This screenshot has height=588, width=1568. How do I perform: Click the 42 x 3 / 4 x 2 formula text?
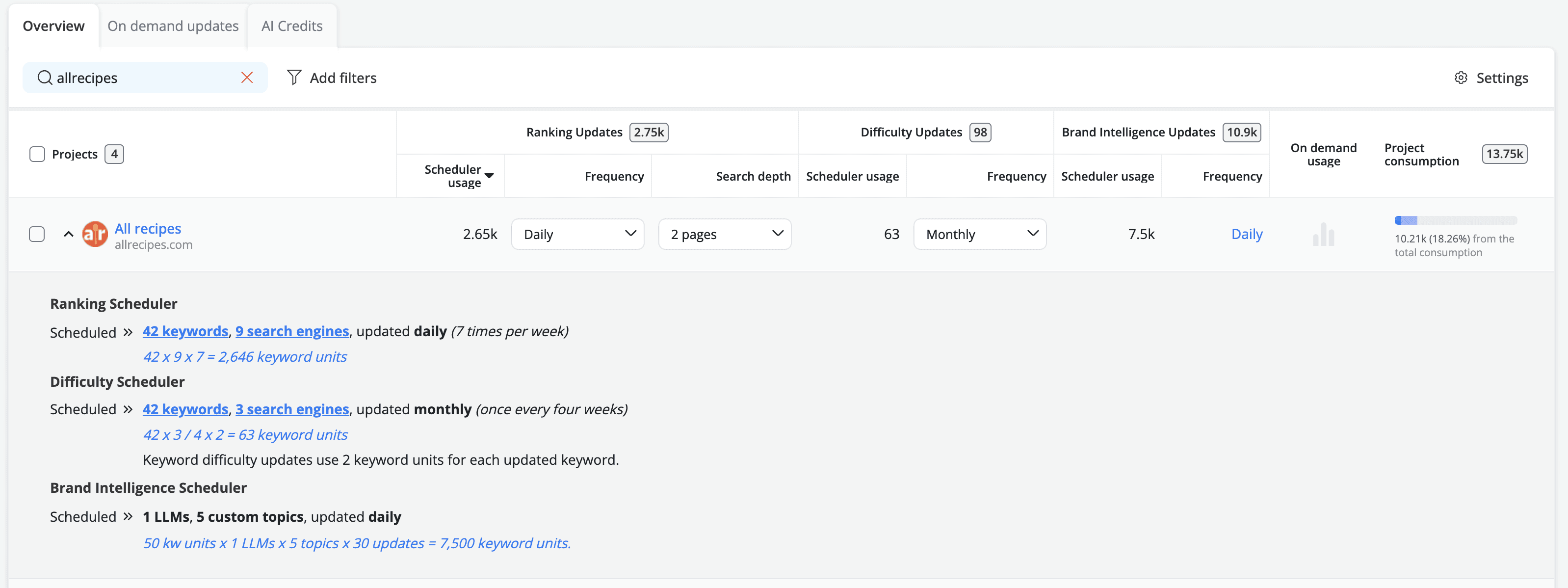(x=245, y=434)
